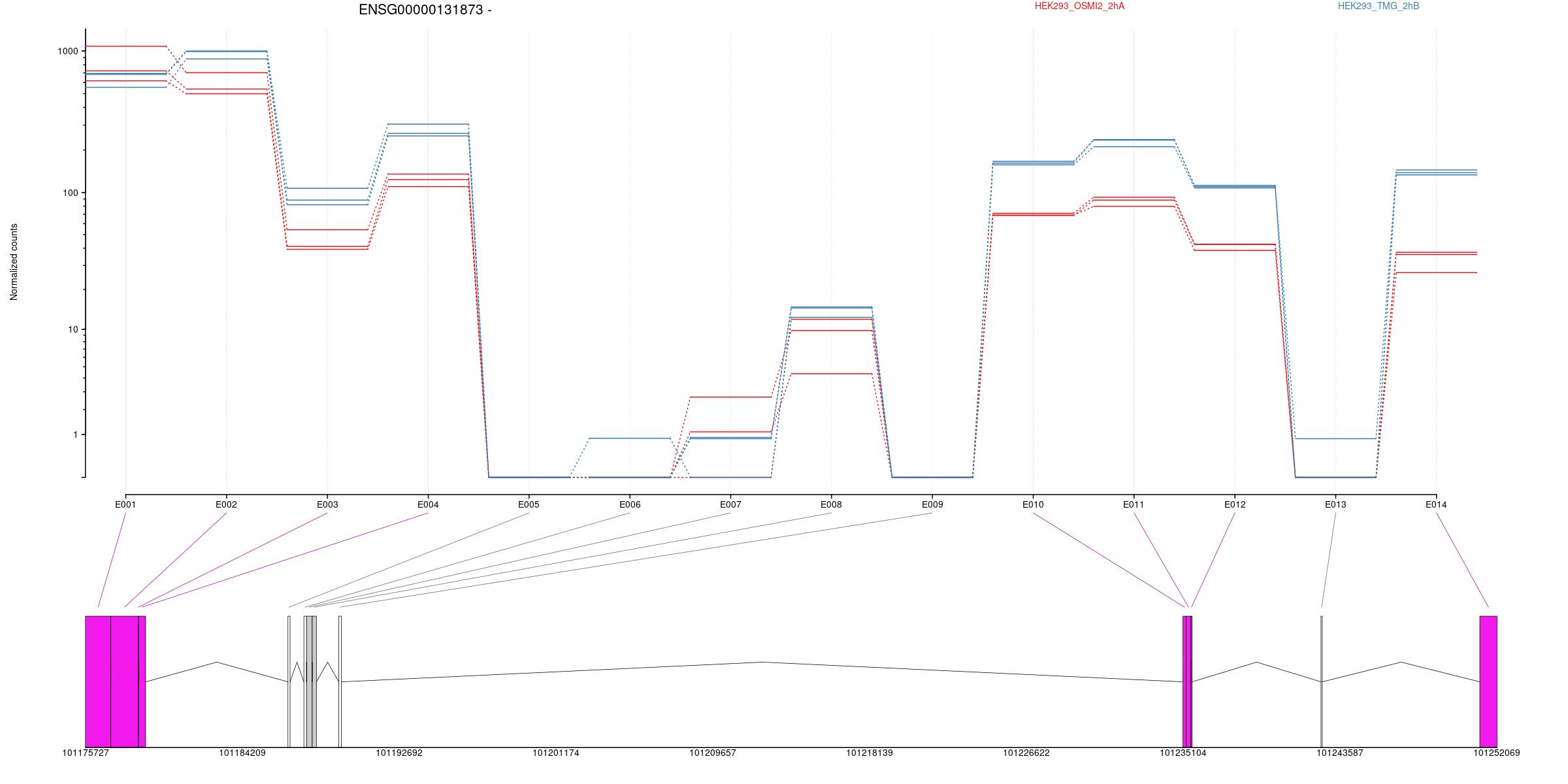Click genomic coordinate 101201174
This screenshot has height=784, width=1568.
556,753
